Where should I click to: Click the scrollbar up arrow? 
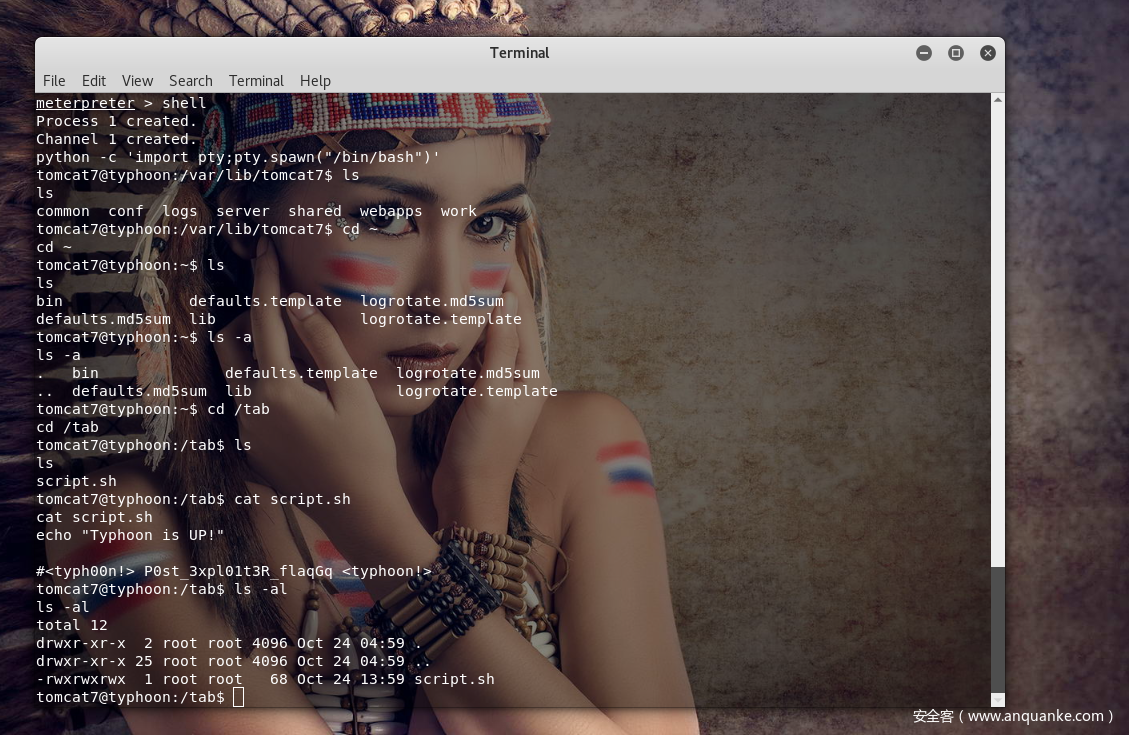(x=997, y=100)
